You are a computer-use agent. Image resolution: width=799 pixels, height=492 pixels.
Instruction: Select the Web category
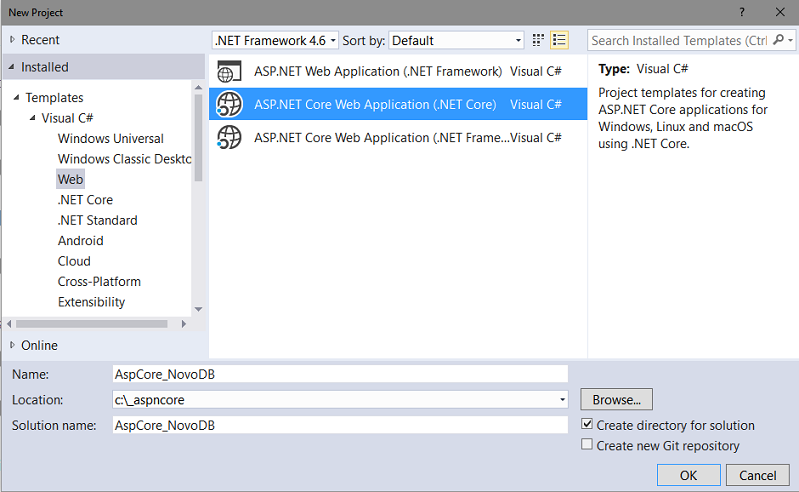70,179
